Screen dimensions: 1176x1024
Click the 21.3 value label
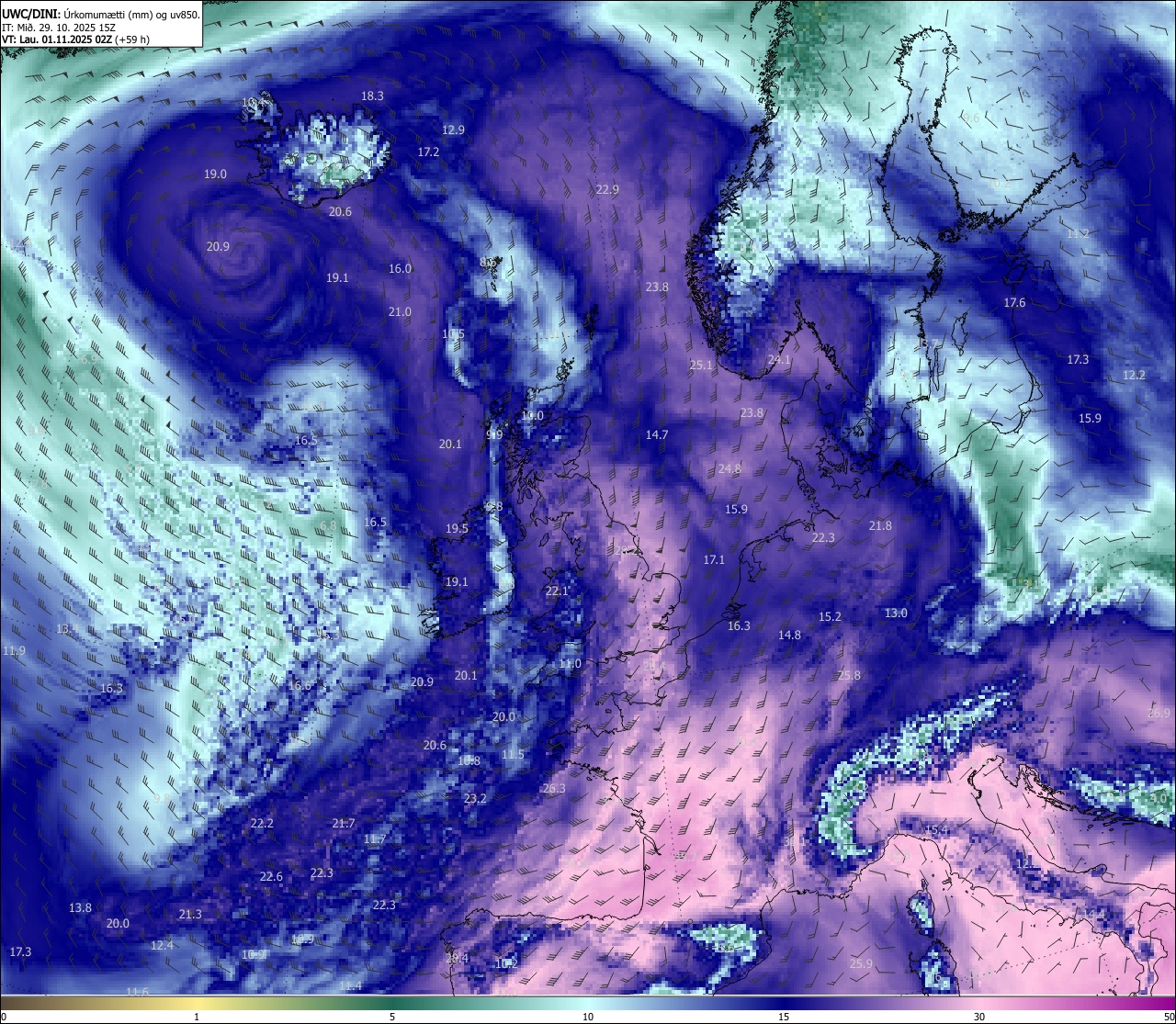tap(189, 915)
